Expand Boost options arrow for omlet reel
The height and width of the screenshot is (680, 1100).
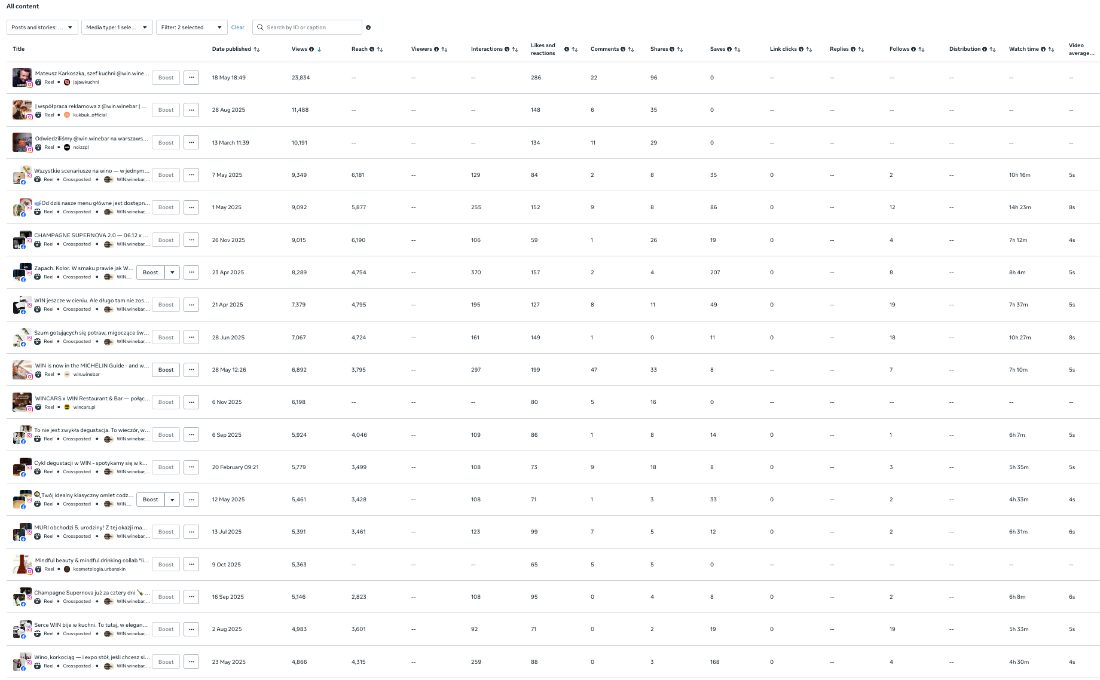tap(172, 500)
